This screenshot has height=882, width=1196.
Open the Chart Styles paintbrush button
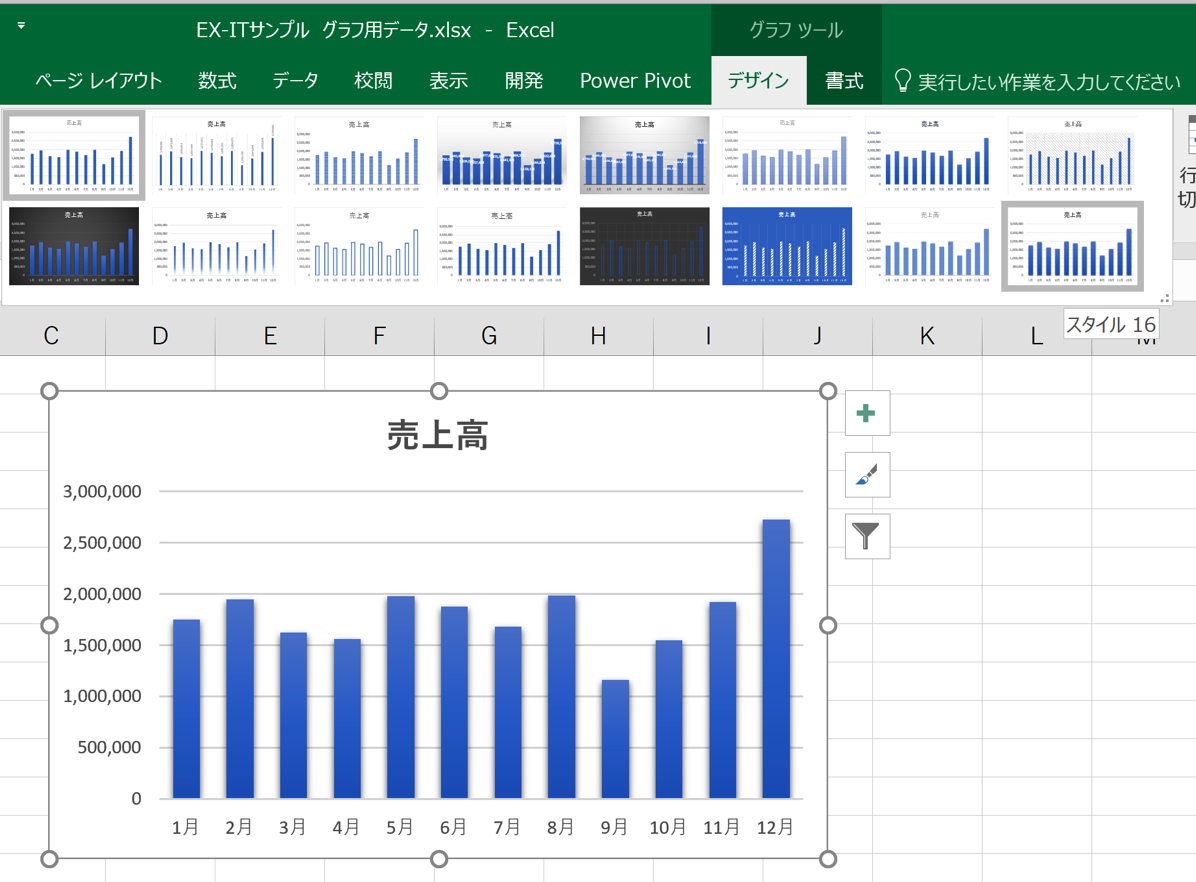tap(867, 475)
